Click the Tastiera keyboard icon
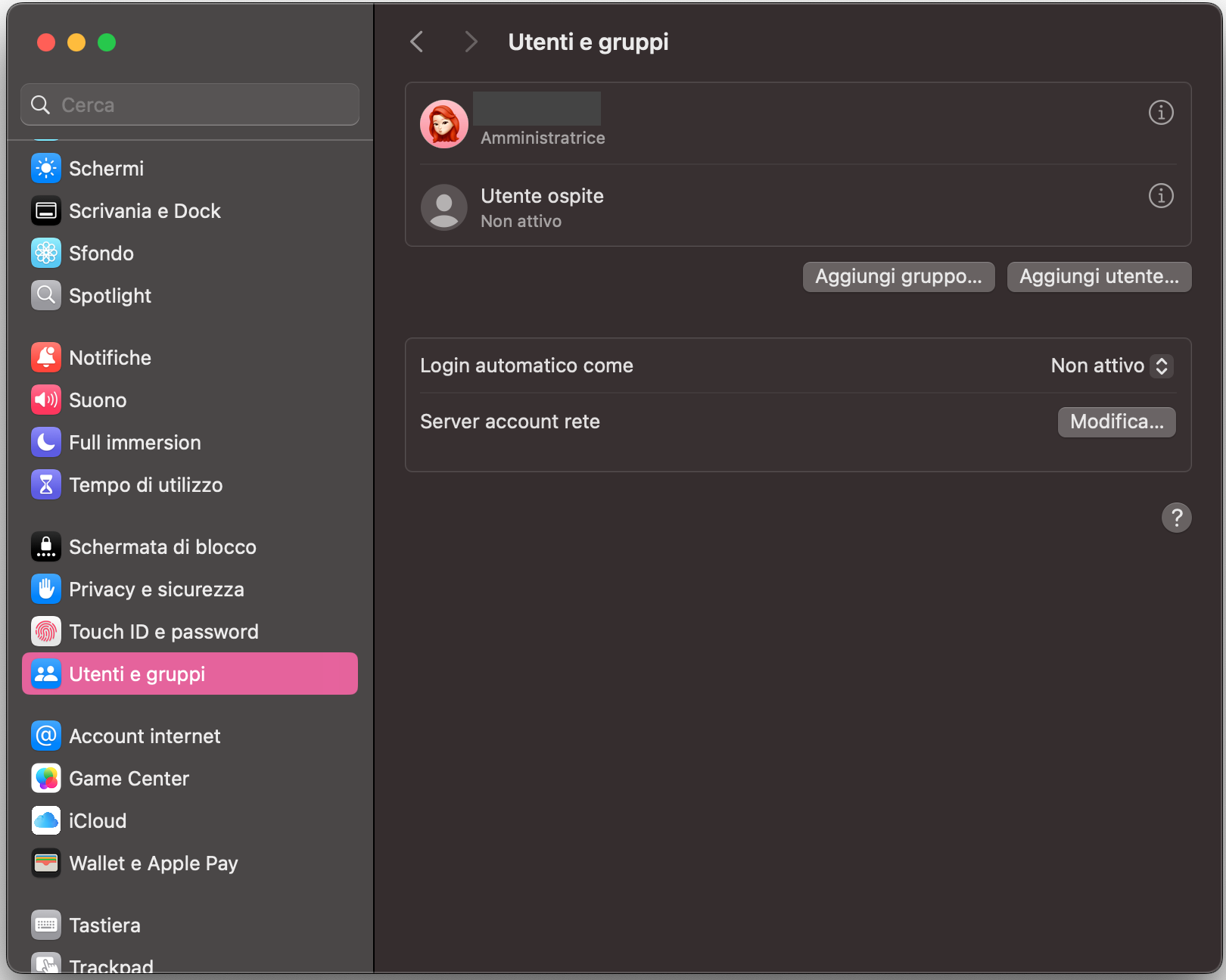The width and height of the screenshot is (1226, 980). [x=46, y=925]
